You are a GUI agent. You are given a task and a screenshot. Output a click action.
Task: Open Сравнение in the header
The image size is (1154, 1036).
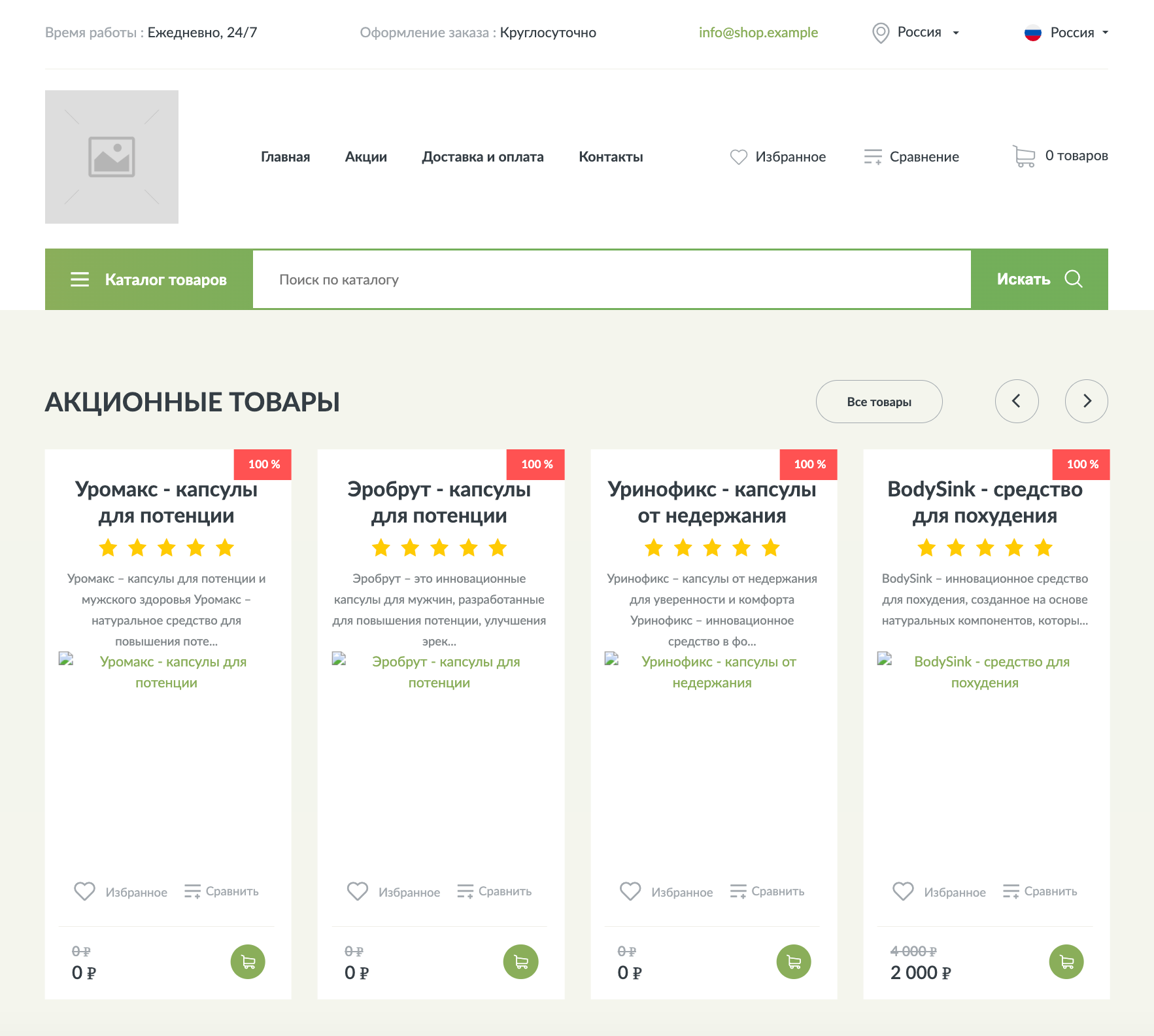coord(911,157)
